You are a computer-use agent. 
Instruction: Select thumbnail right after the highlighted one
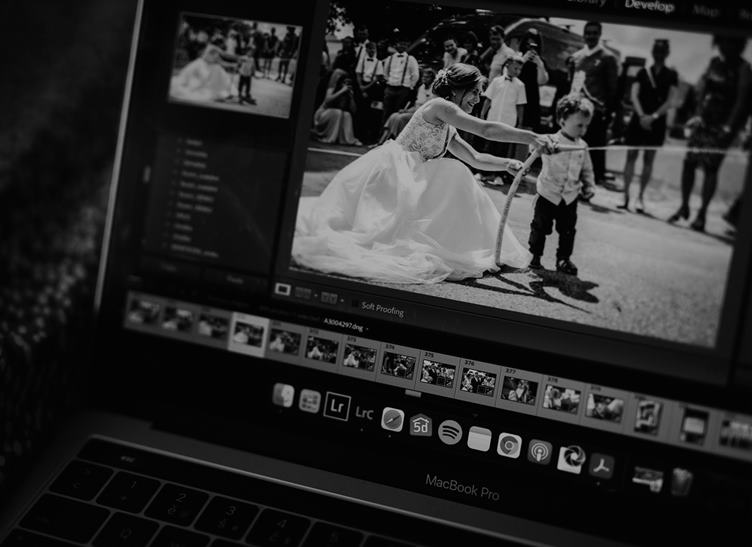point(285,341)
